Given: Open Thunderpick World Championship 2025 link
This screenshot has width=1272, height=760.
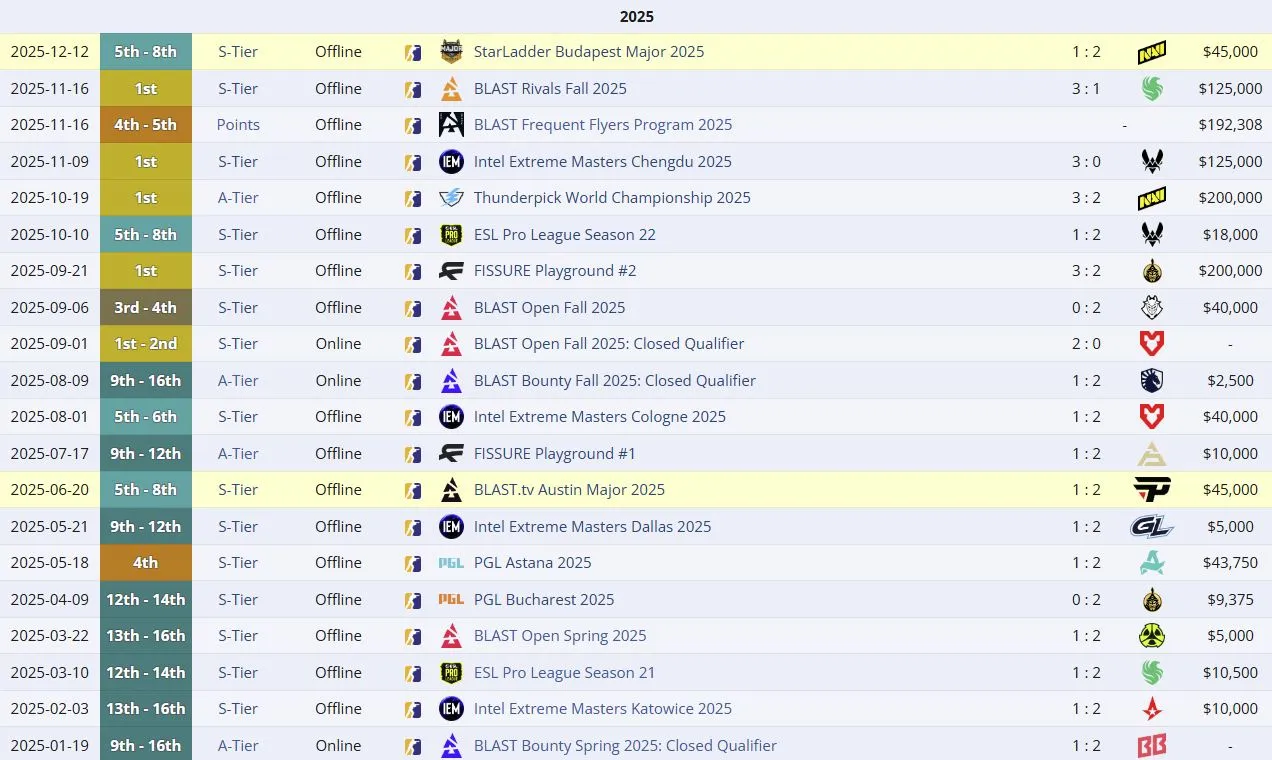Looking at the screenshot, I should pos(612,198).
